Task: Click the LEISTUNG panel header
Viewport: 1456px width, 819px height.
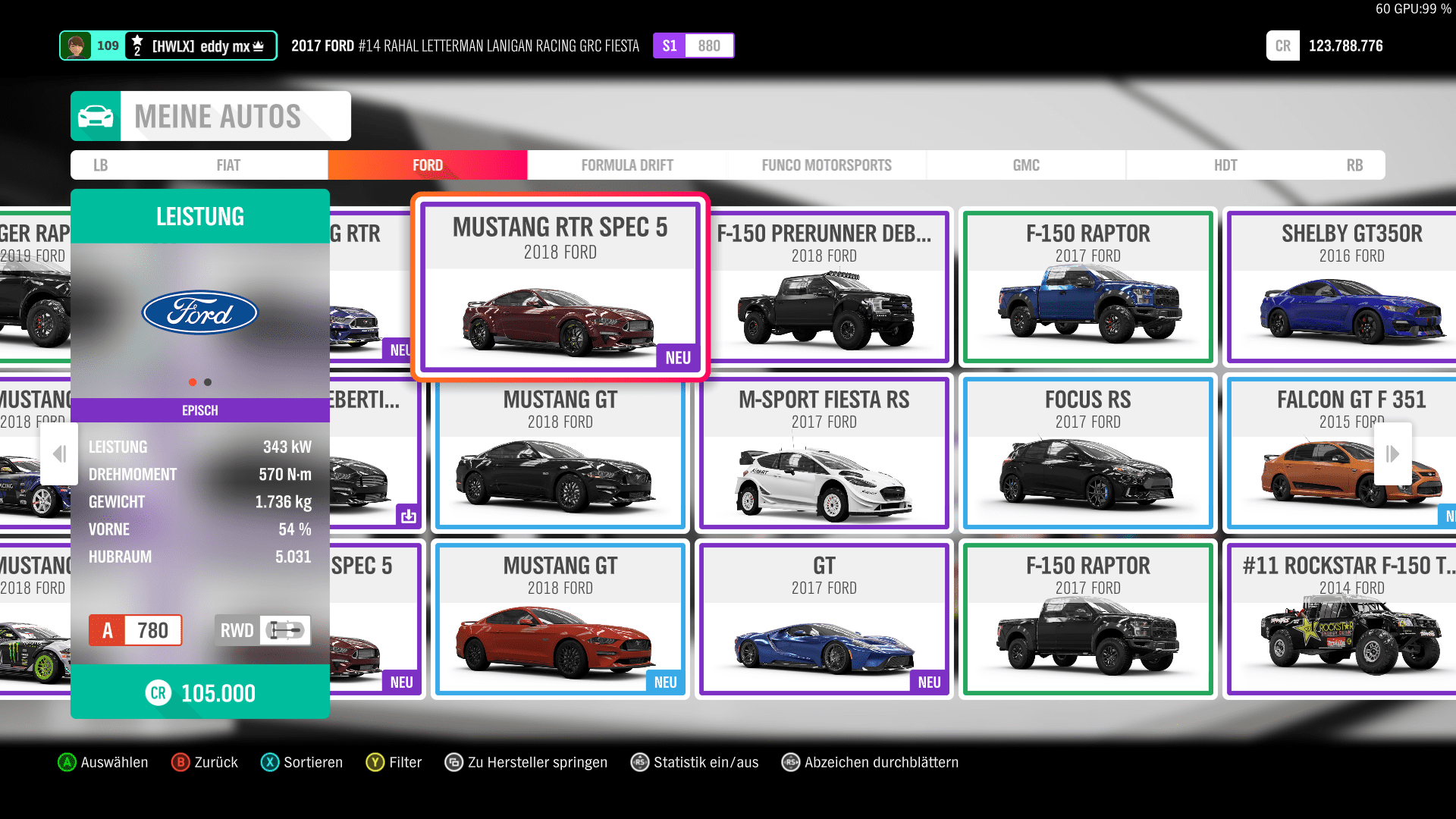Action: (x=200, y=216)
